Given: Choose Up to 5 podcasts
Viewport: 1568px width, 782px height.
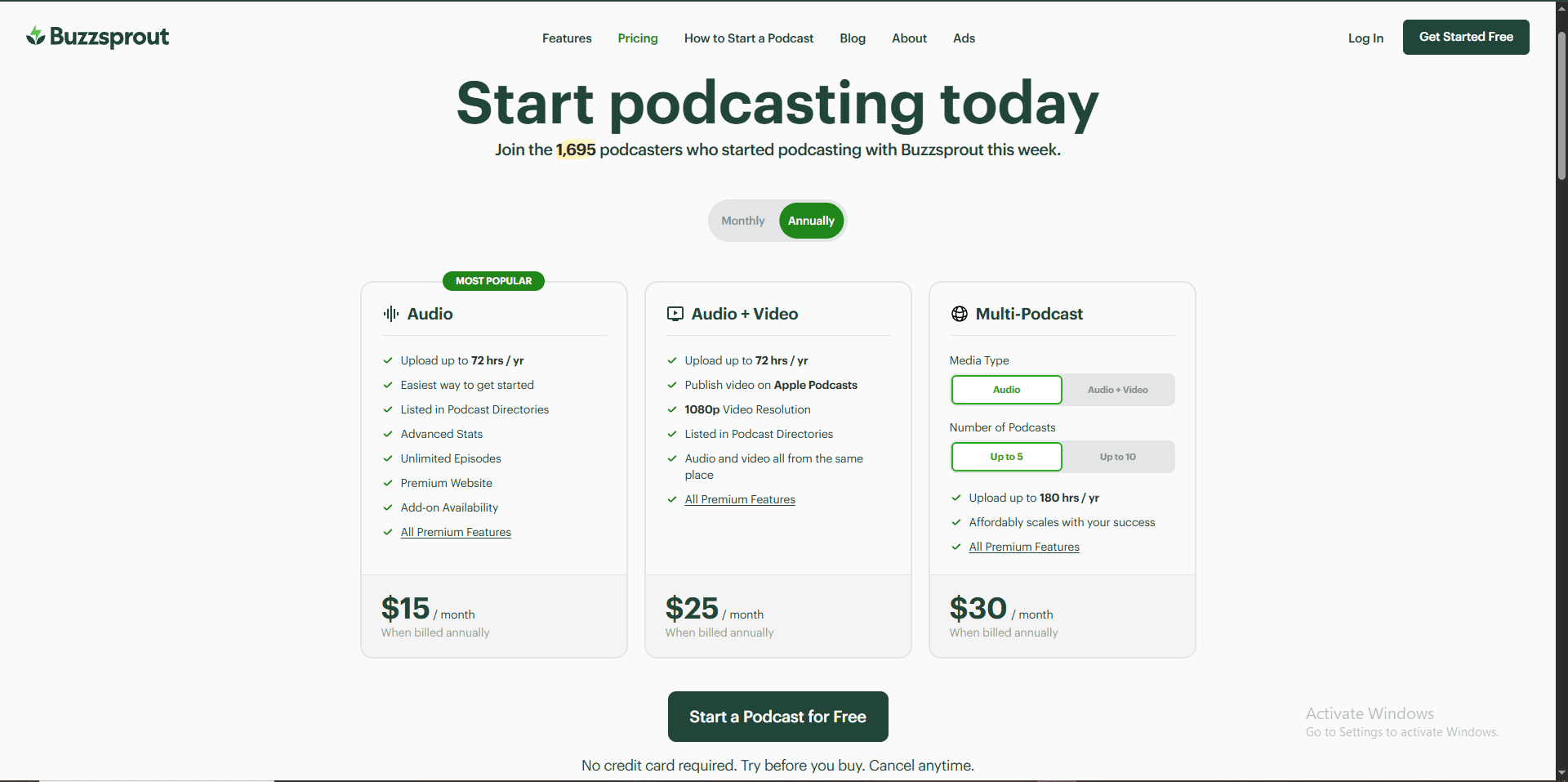Looking at the screenshot, I should pyautogui.click(x=1006, y=457).
